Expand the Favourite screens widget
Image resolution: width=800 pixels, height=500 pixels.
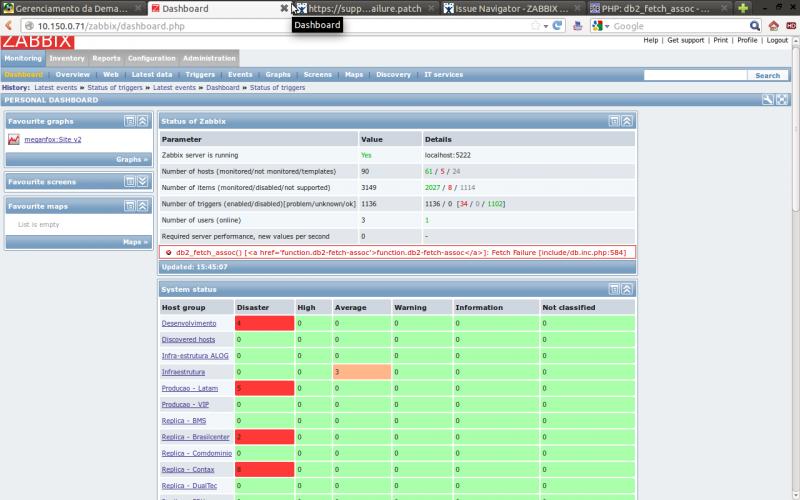pyautogui.click(x=143, y=182)
